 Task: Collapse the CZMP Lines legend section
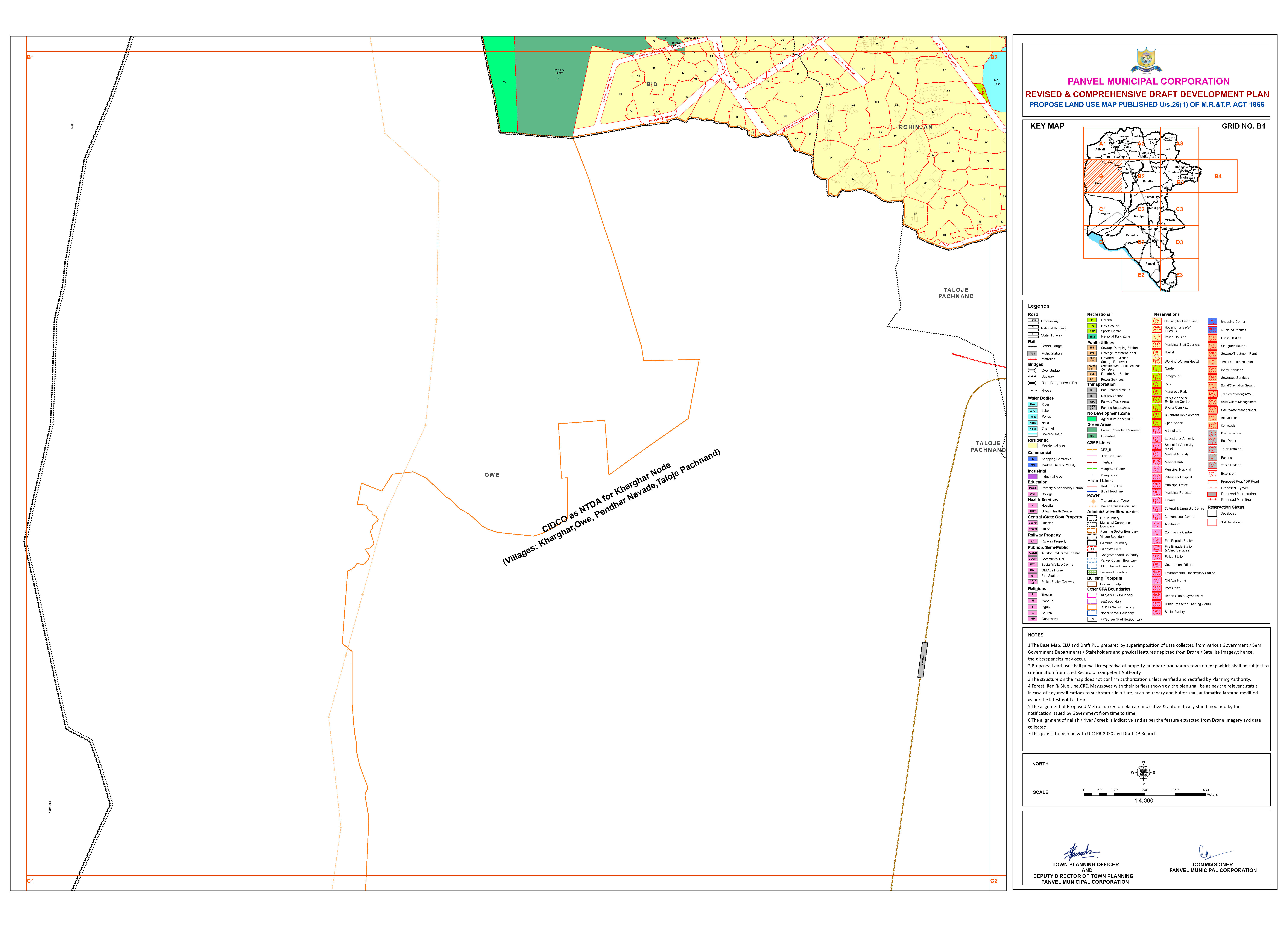coord(1098,443)
